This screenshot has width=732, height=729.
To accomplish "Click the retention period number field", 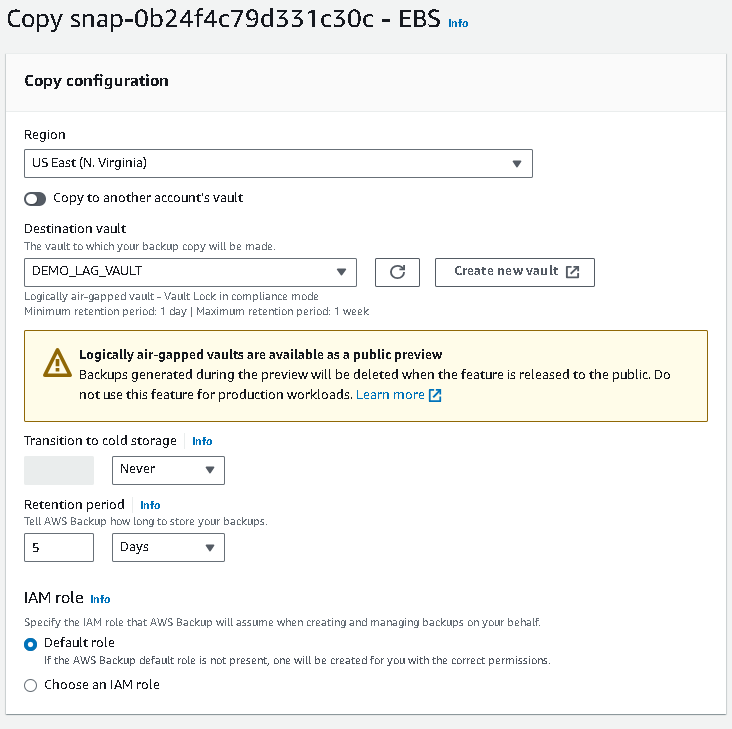I will (x=59, y=547).
